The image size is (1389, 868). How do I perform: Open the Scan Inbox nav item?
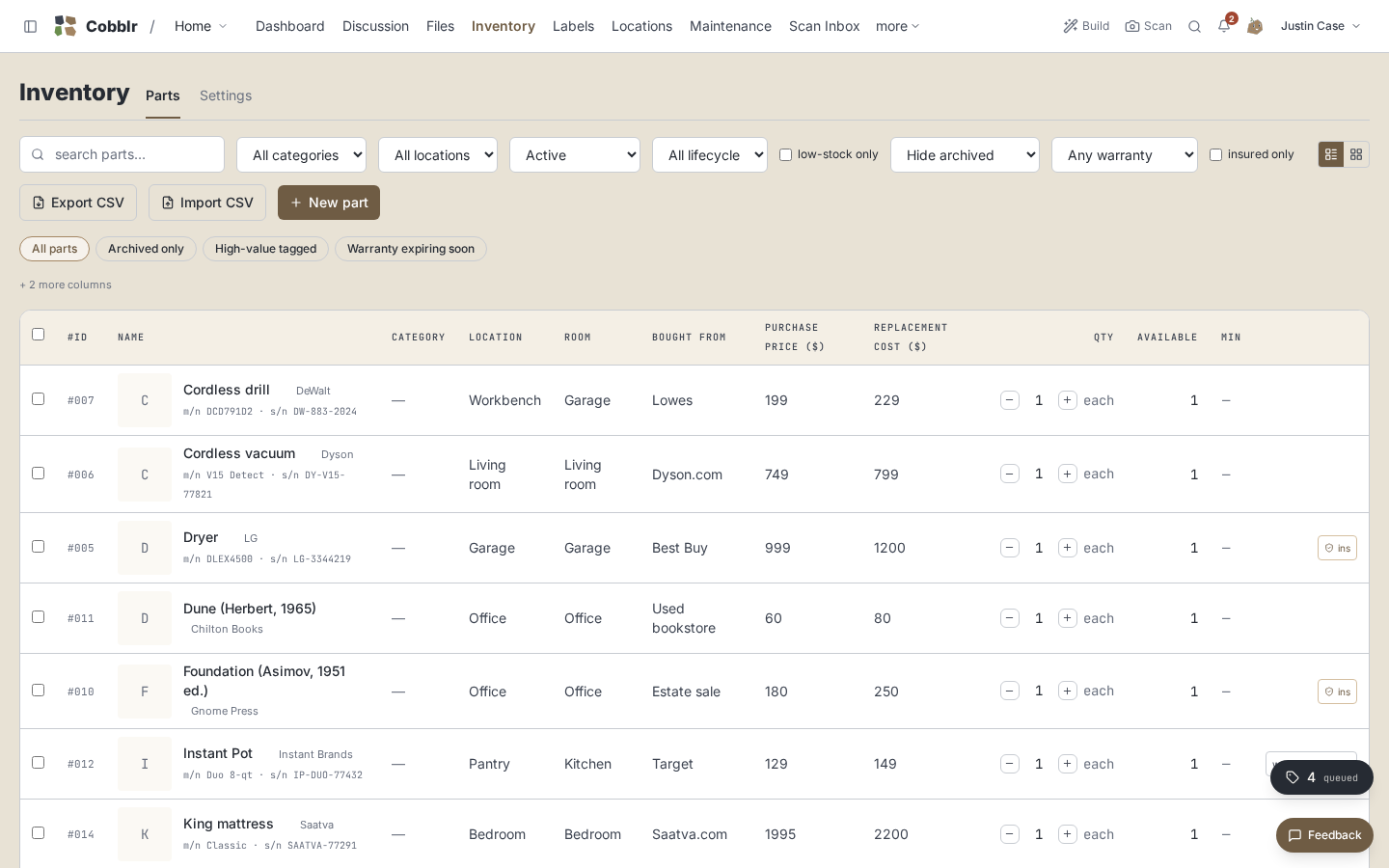(825, 26)
